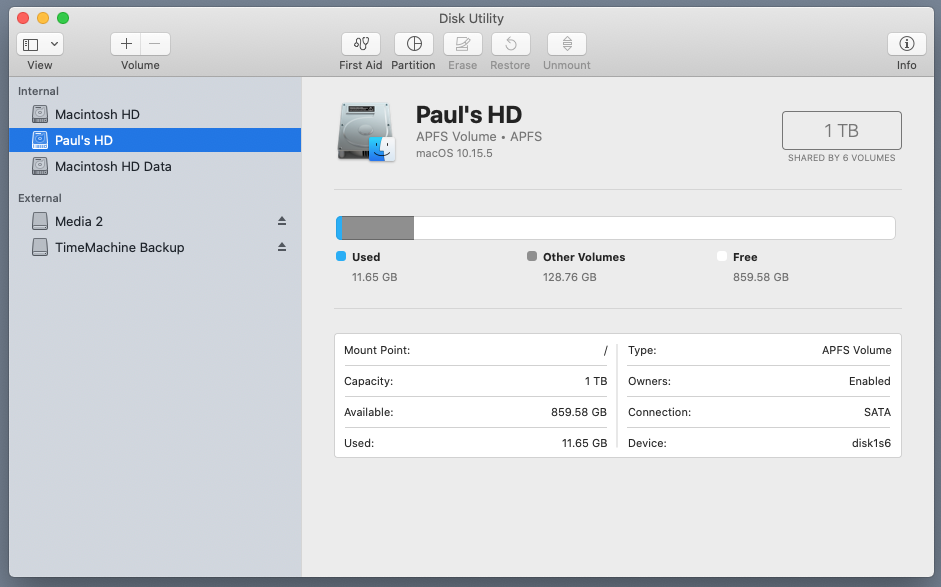The height and width of the screenshot is (587, 941).
Task: Click the Paul's HD title text
Action: tap(469, 115)
